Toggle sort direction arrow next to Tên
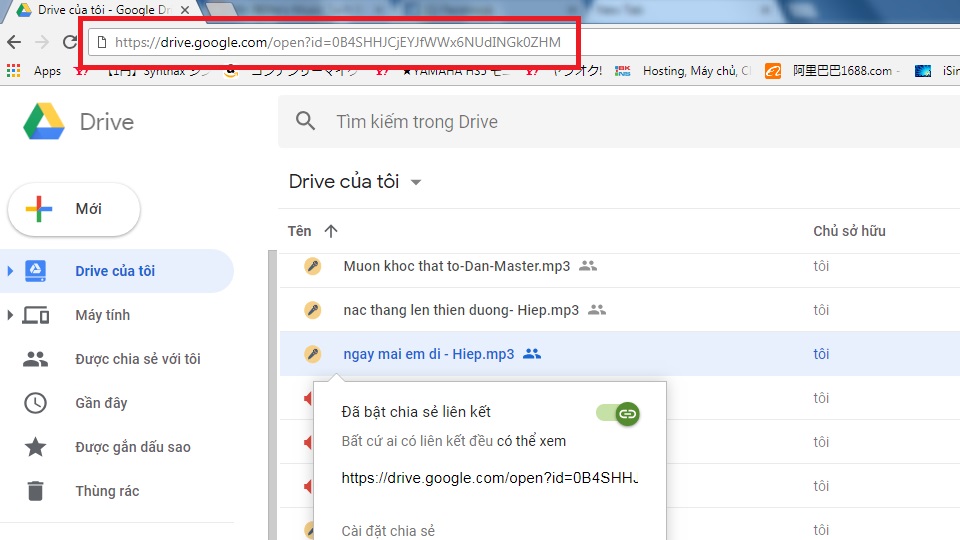960x540 pixels. pos(331,231)
